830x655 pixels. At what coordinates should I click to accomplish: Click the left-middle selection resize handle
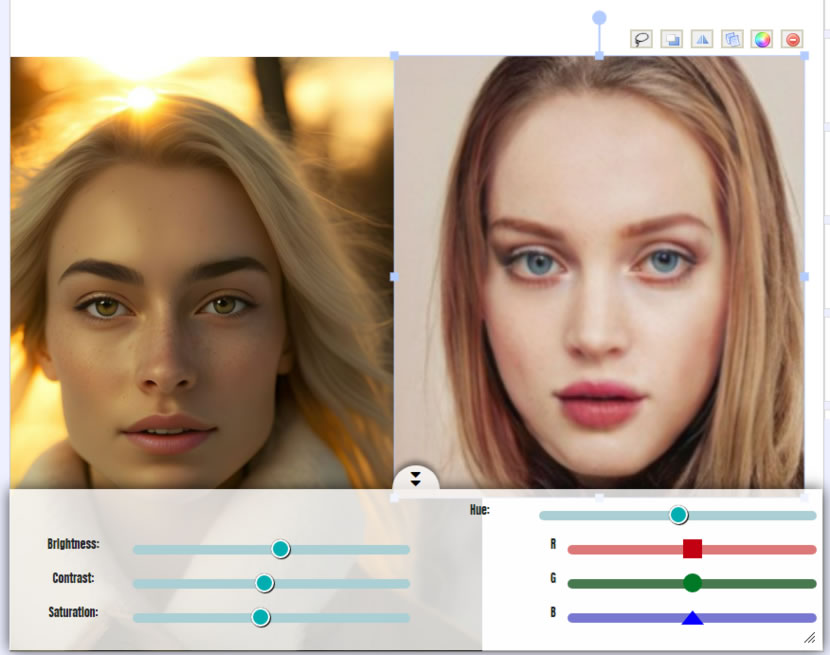click(394, 276)
